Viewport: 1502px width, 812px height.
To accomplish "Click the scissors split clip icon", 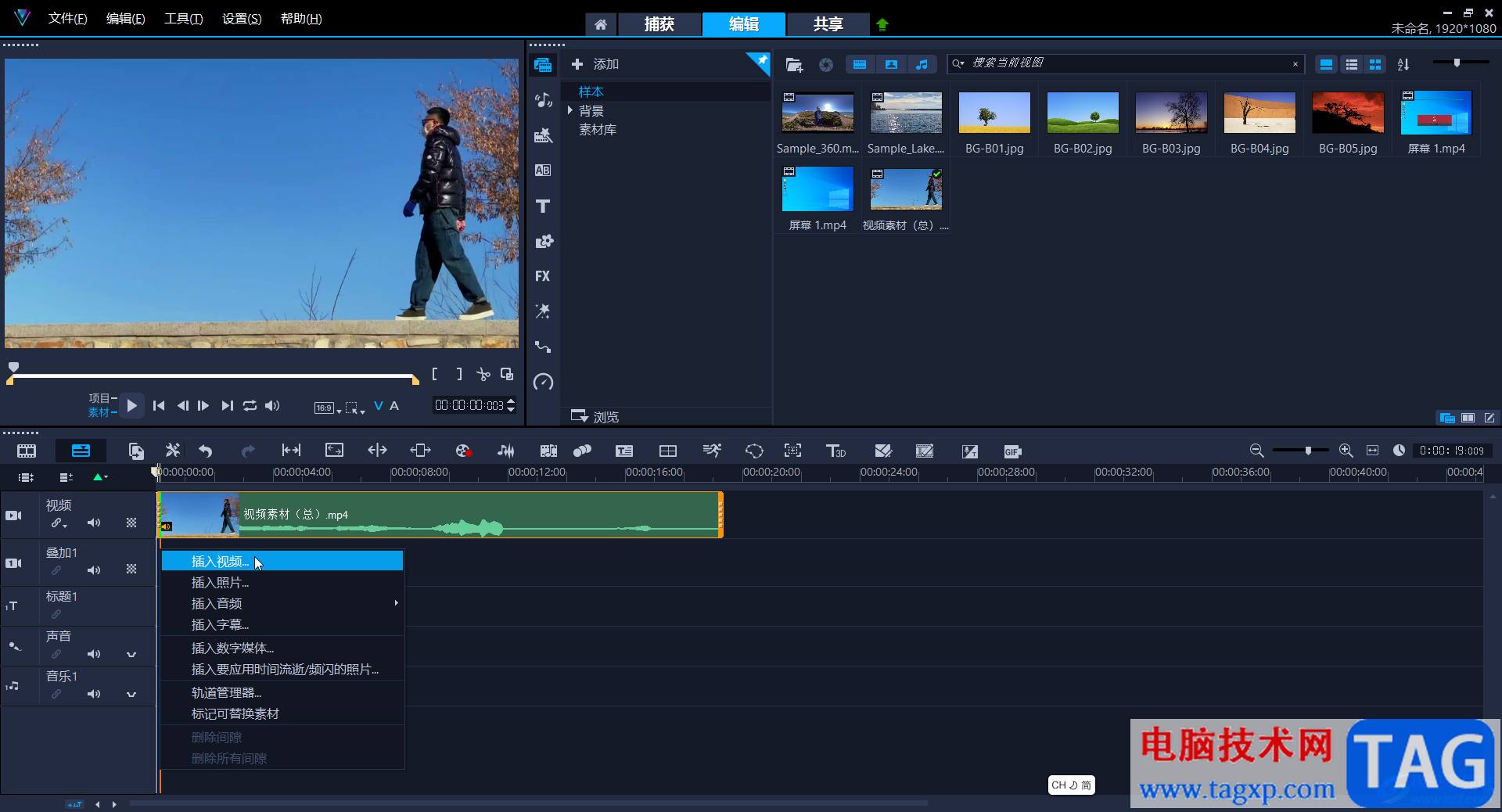I will pyautogui.click(x=483, y=375).
